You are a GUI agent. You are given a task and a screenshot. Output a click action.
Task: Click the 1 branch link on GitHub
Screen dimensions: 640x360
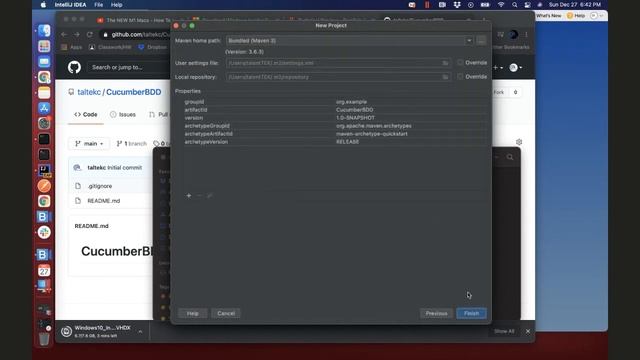click(x=131, y=144)
